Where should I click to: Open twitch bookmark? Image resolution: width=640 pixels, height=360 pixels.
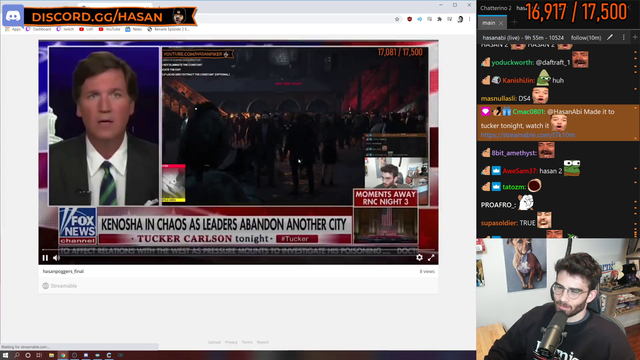65,29
